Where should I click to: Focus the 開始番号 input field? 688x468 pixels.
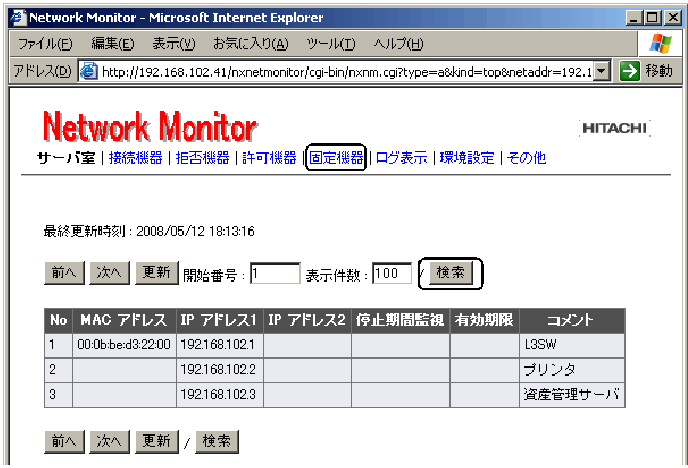(x=275, y=274)
